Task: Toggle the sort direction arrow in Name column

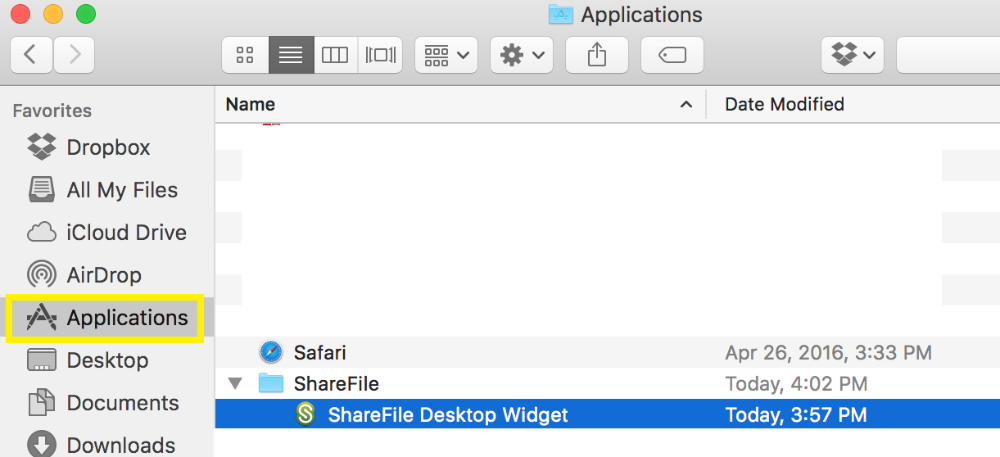Action: click(686, 105)
